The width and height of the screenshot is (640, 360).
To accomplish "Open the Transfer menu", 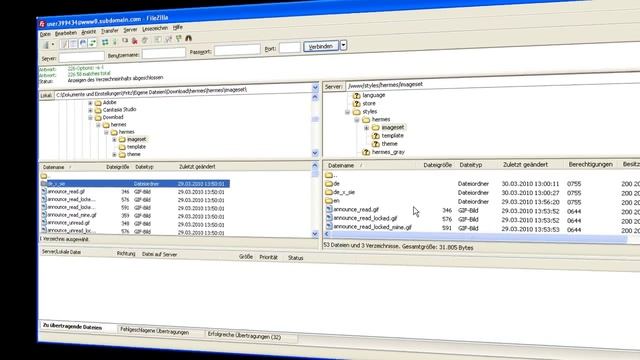I will pyautogui.click(x=109, y=31).
